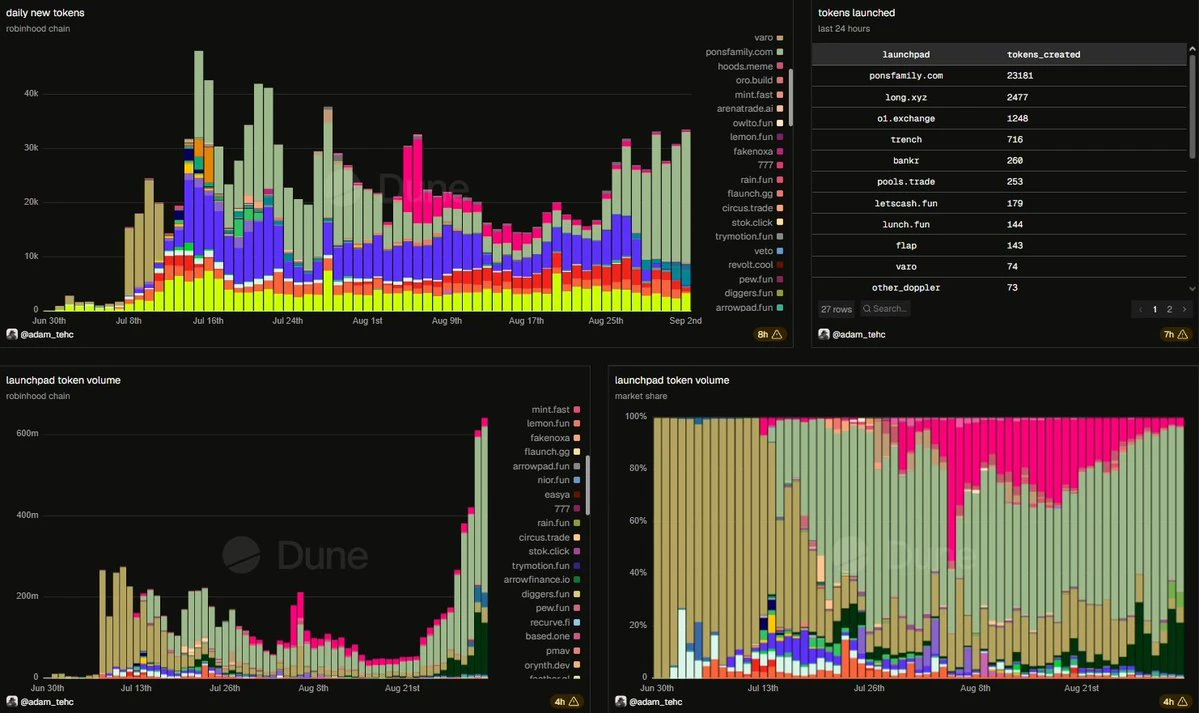
Task: Click the 8h stale-data warning badge
Action: [x=769, y=334]
